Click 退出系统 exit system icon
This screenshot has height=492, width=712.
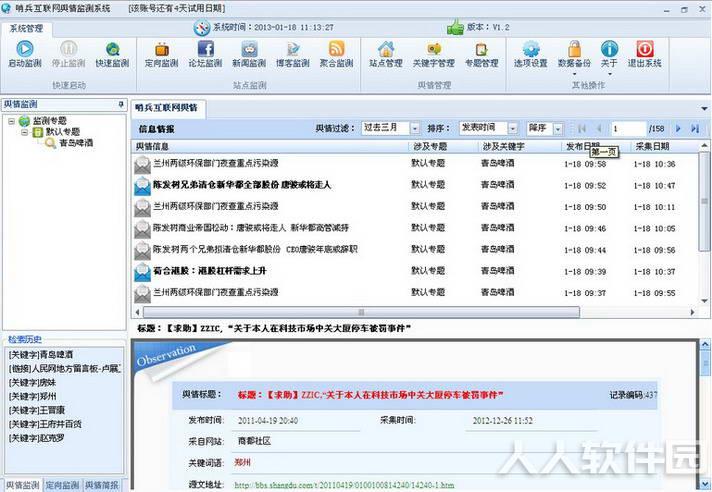coord(645,49)
